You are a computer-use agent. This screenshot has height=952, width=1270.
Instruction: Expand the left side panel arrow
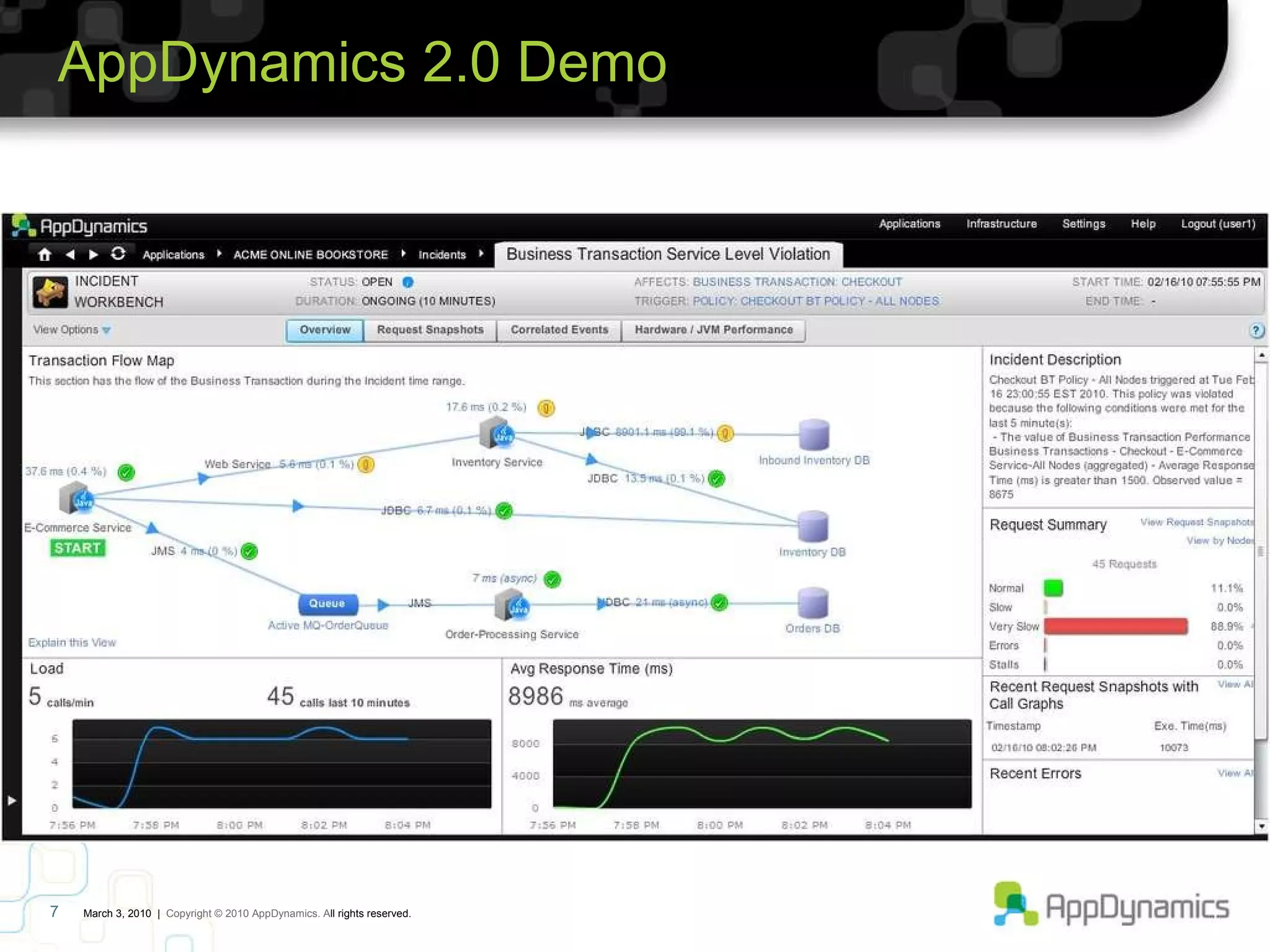(12, 801)
